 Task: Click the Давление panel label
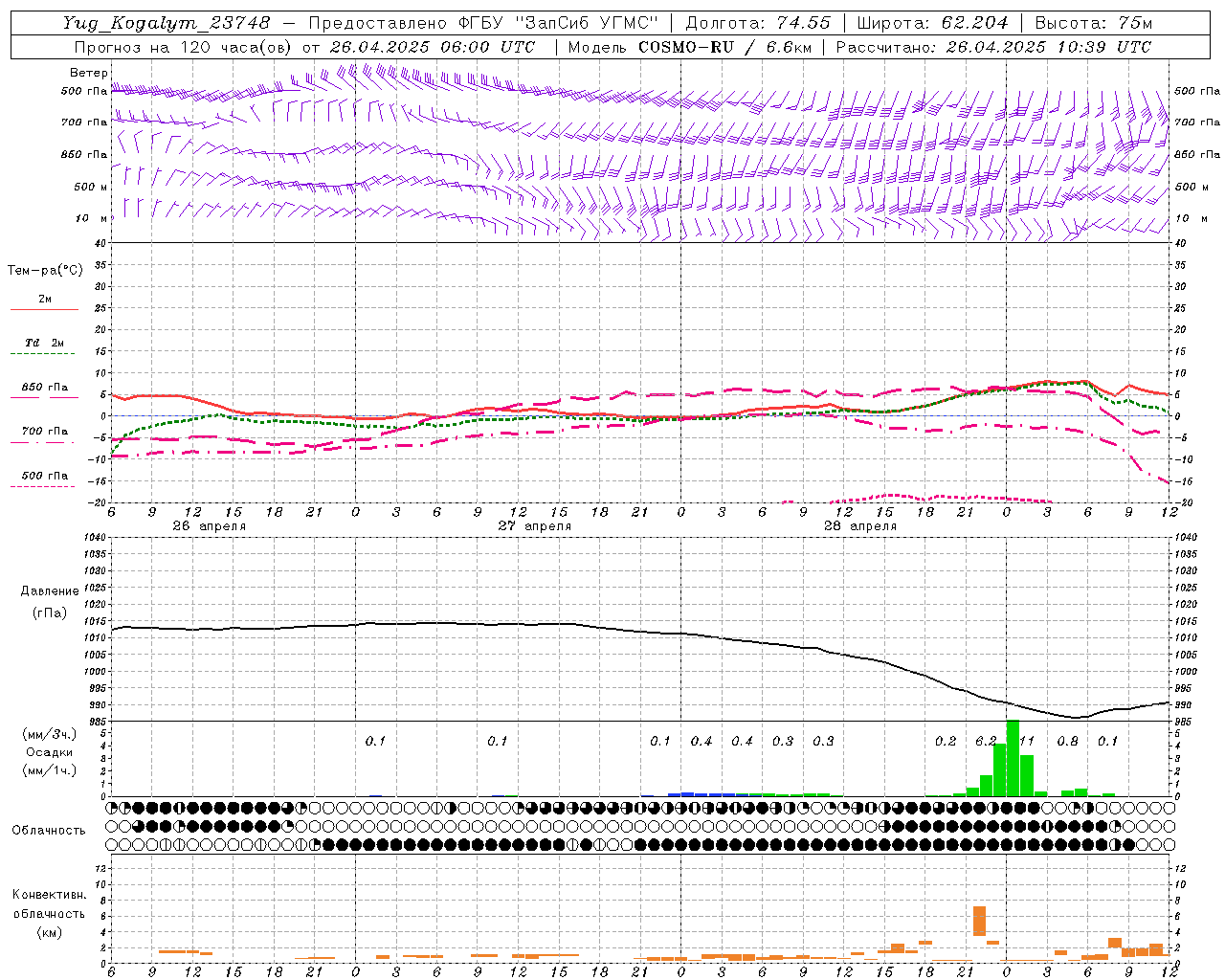click(x=50, y=591)
